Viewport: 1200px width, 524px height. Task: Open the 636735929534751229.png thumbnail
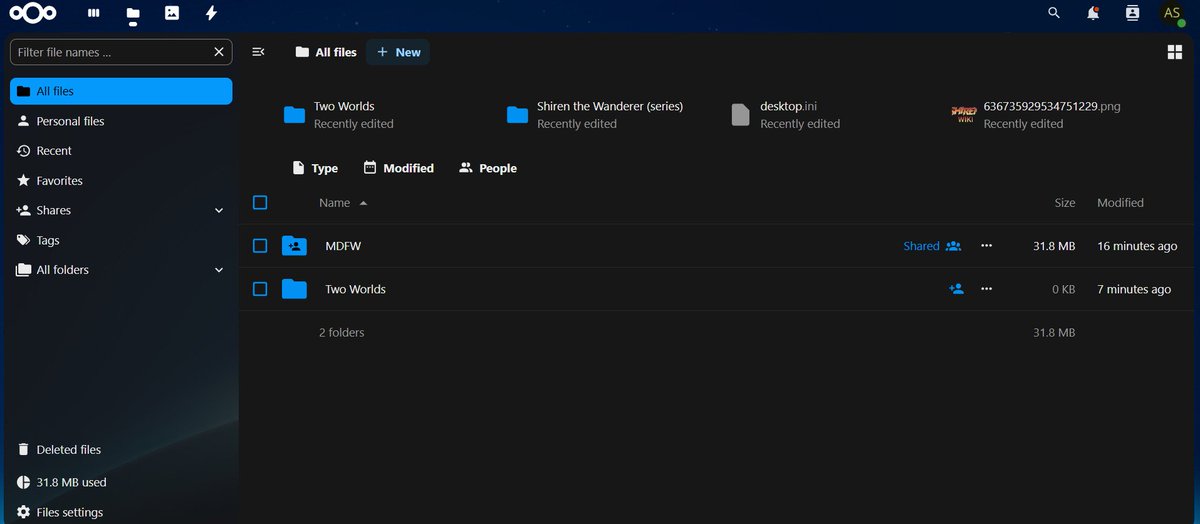coord(963,114)
